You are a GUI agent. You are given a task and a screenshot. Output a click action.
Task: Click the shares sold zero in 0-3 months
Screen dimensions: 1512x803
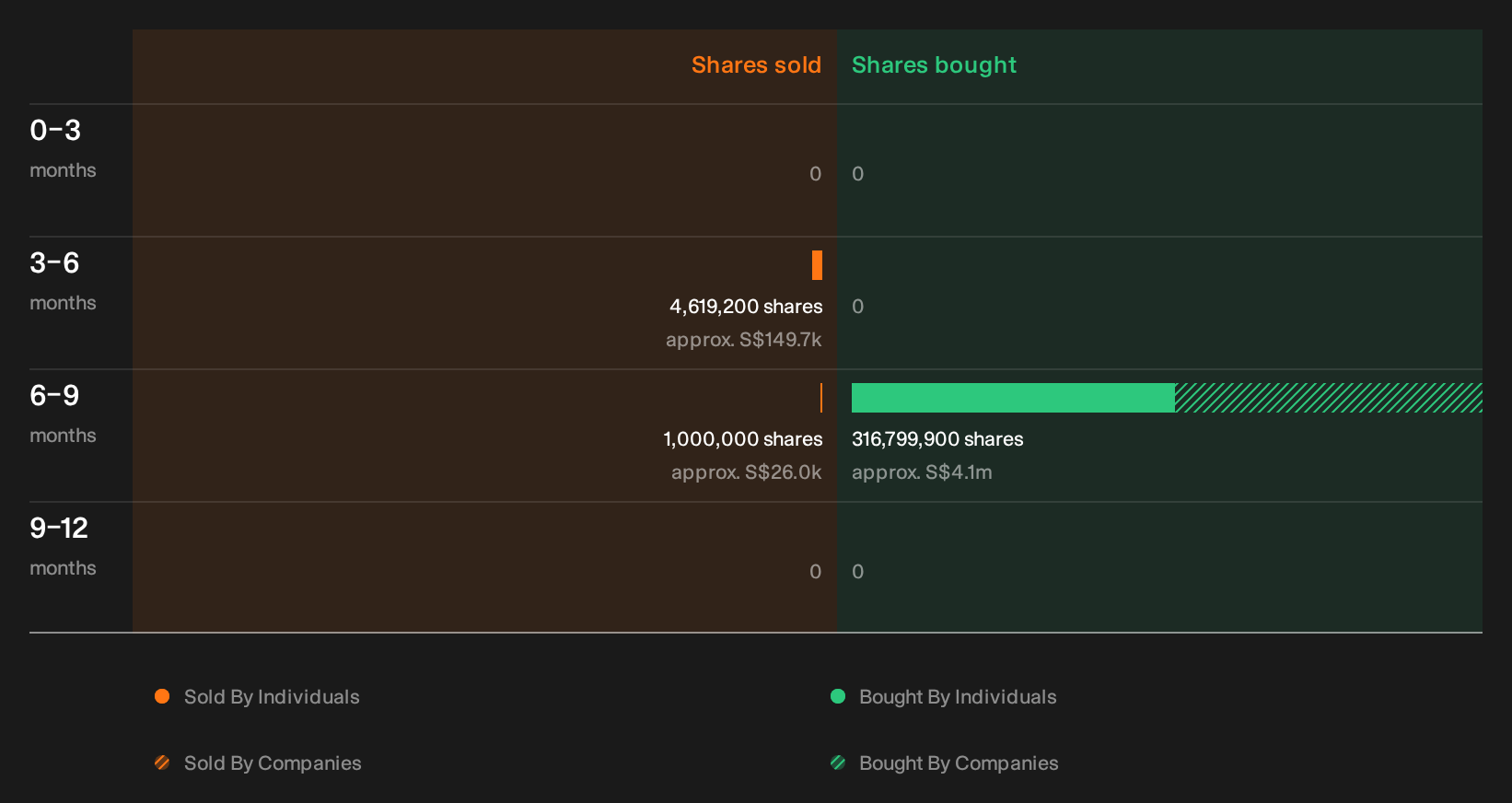816,174
